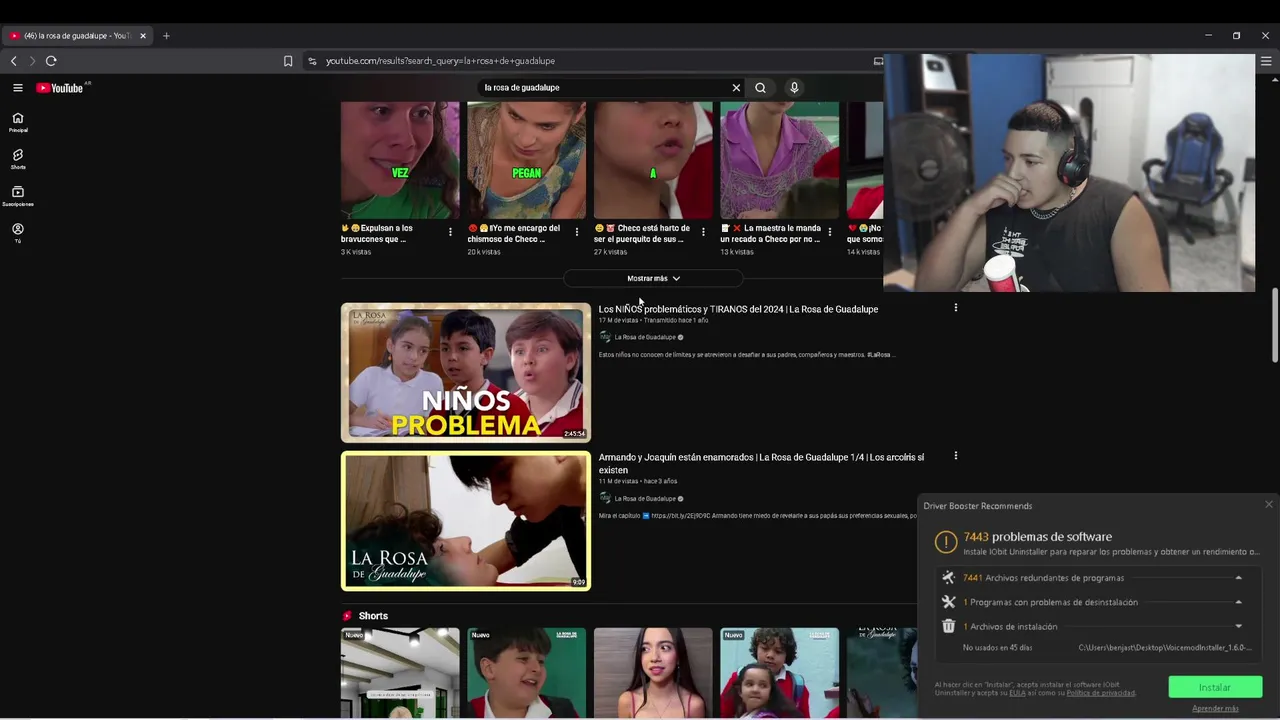
Task: Clear the search box text
Action: coord(736,88)
